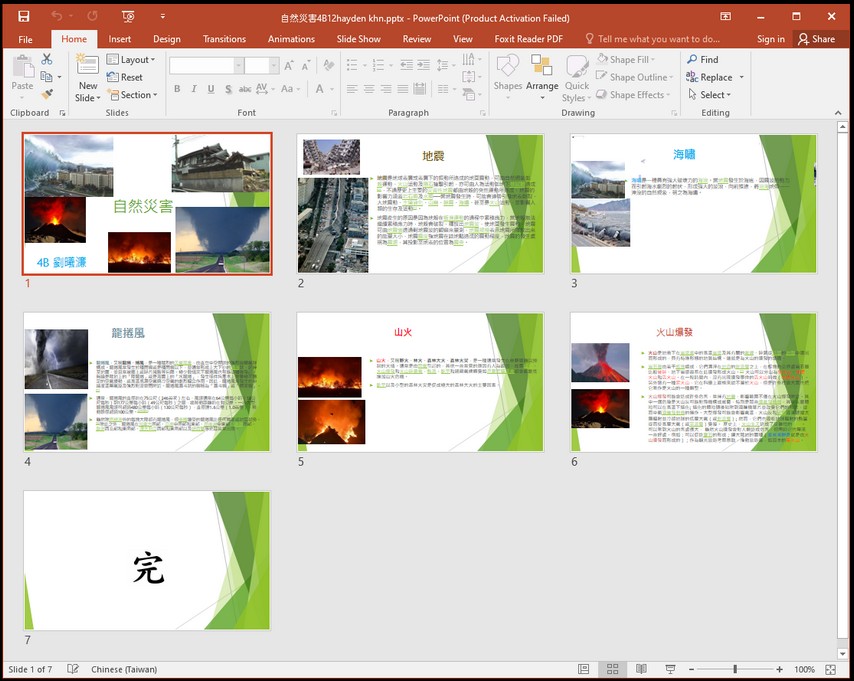Screen dimensions: 854x681
Task: Find text using the magnifier Find button
Action: click(703, 59)
